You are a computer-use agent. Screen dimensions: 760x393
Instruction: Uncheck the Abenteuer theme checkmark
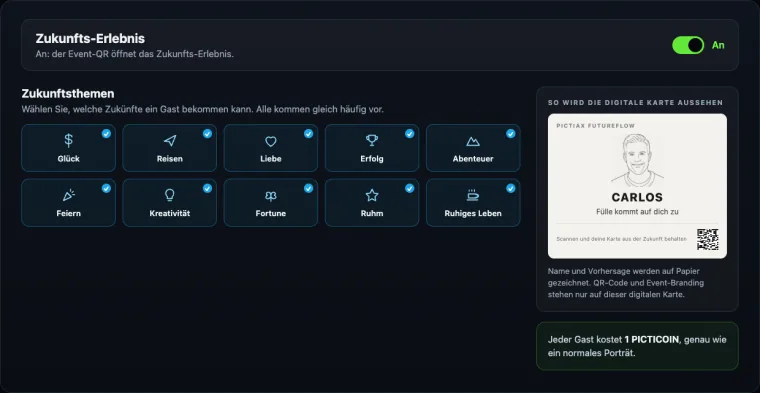tap(511, 134)
